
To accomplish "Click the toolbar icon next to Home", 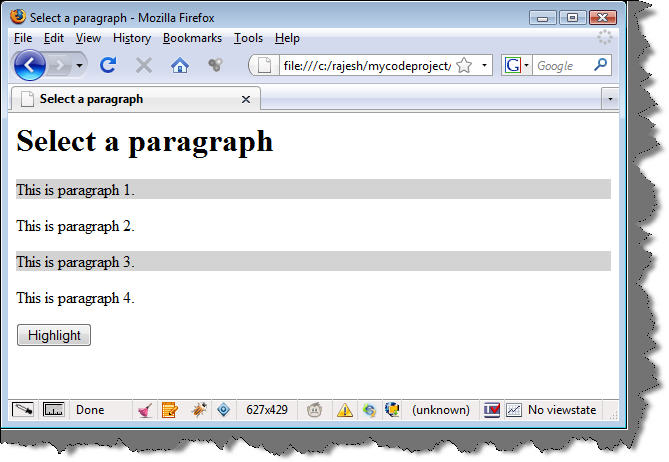I will click(215, 65).
